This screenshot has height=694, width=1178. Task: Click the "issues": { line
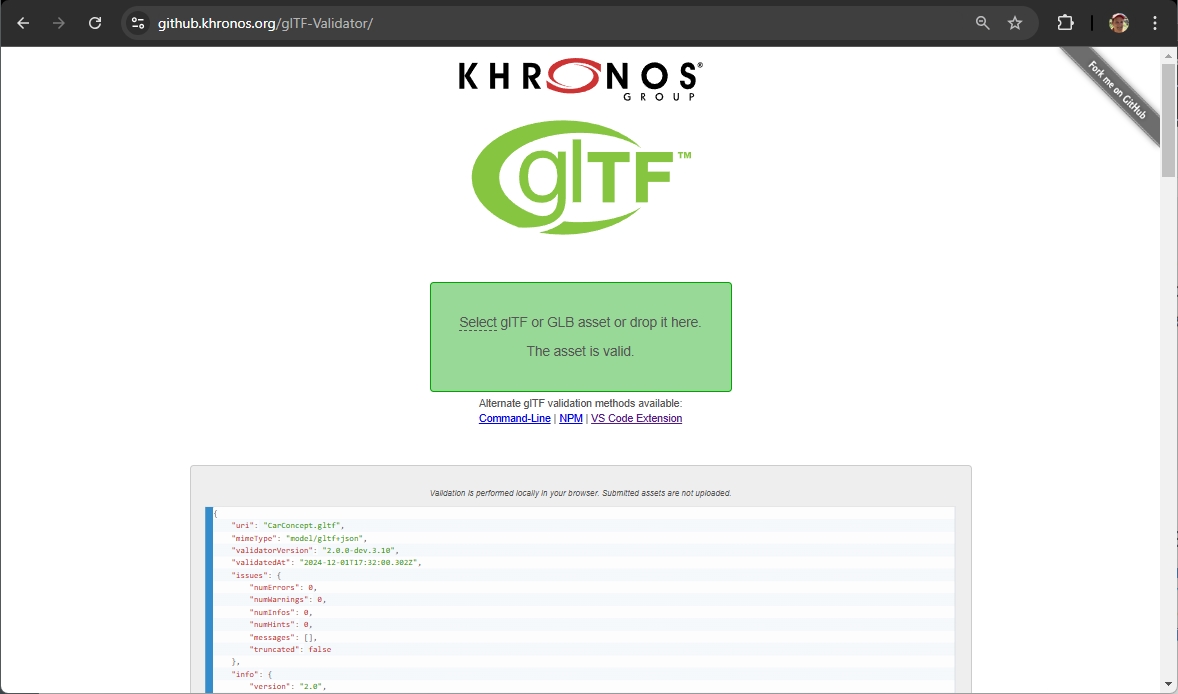click(x=256, y=575)
